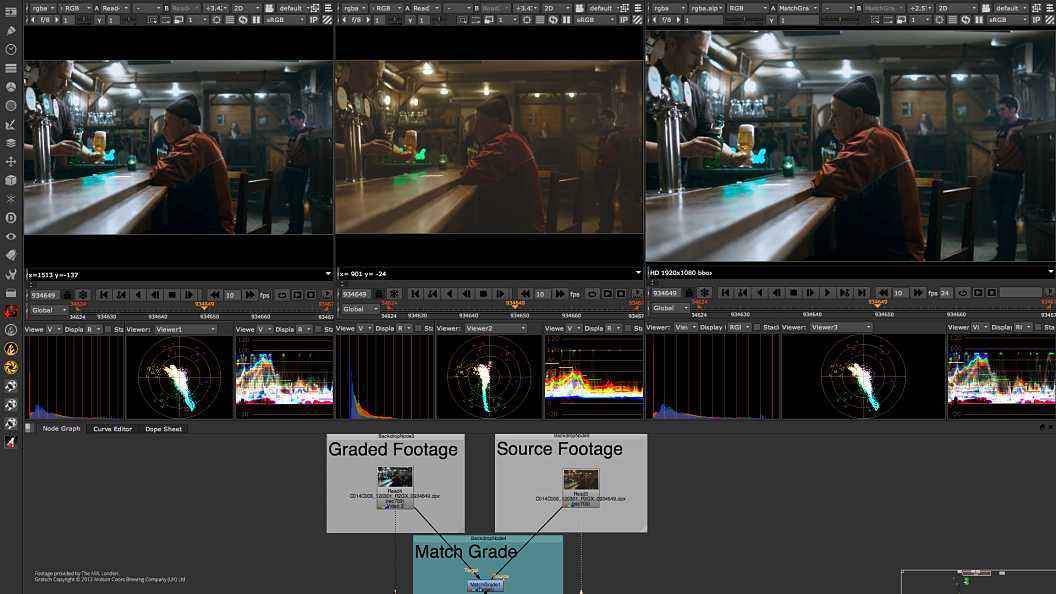Click Viewer1 region of interest icon
This screenshot has height=594, width=1056.
[315, 8]
